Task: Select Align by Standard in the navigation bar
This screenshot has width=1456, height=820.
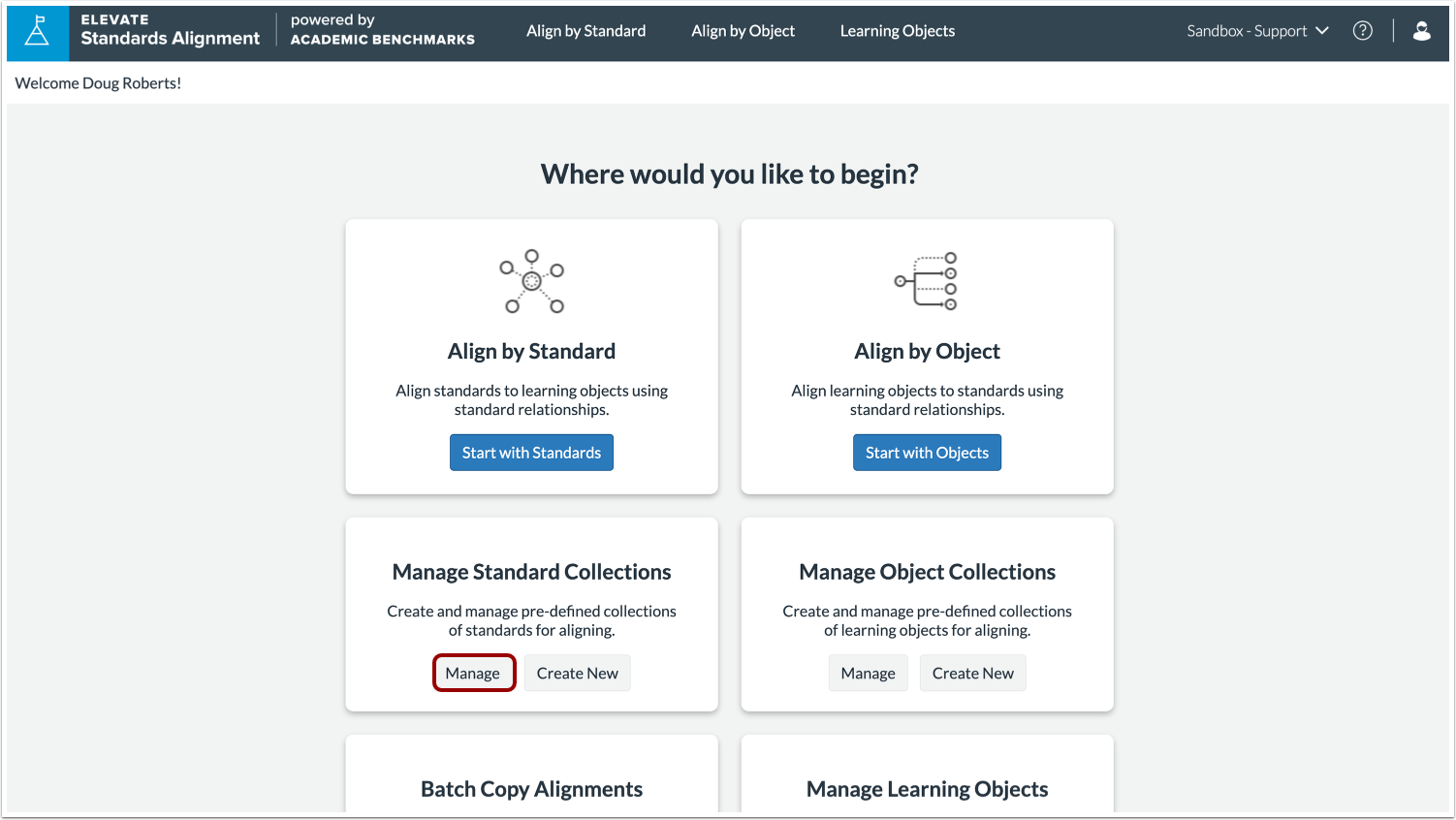Action: [x=586, y=30]
